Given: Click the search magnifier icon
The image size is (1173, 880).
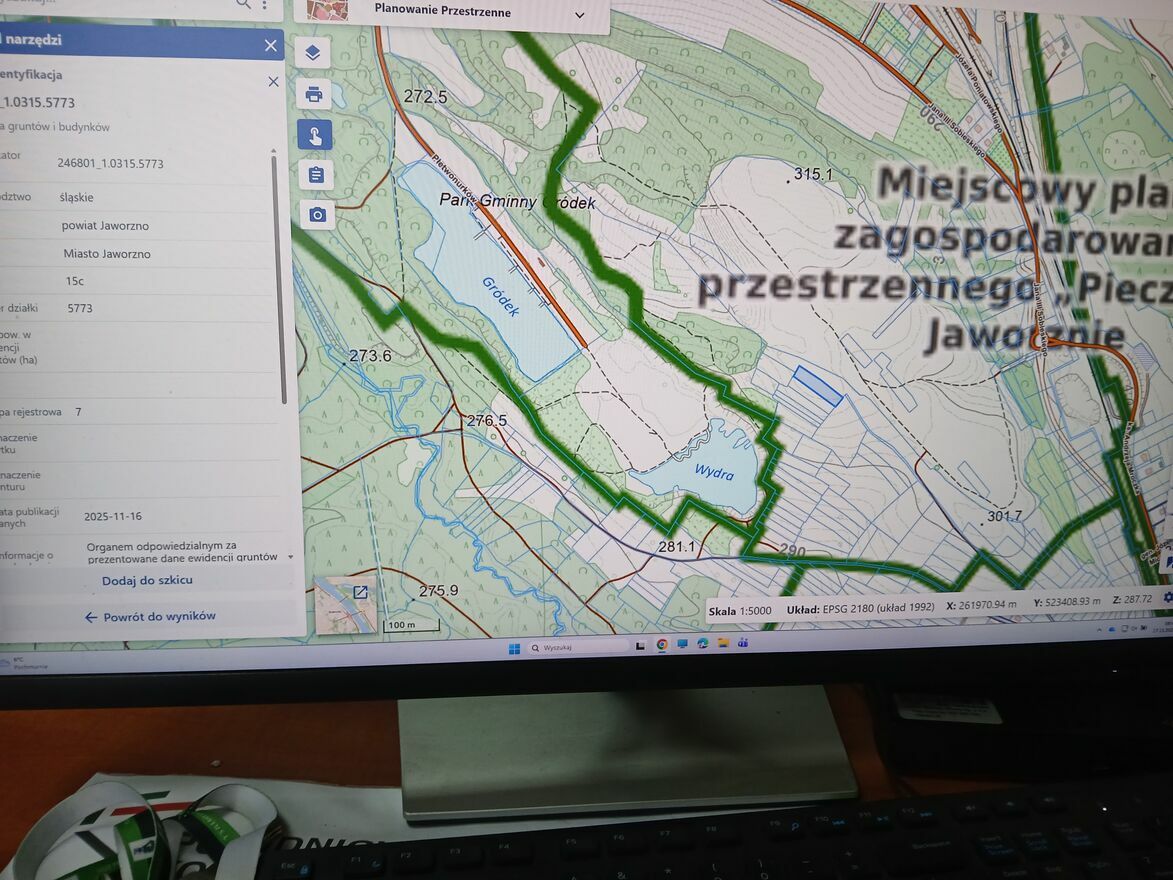Looking at the screenshot, I should coord(243,4).
